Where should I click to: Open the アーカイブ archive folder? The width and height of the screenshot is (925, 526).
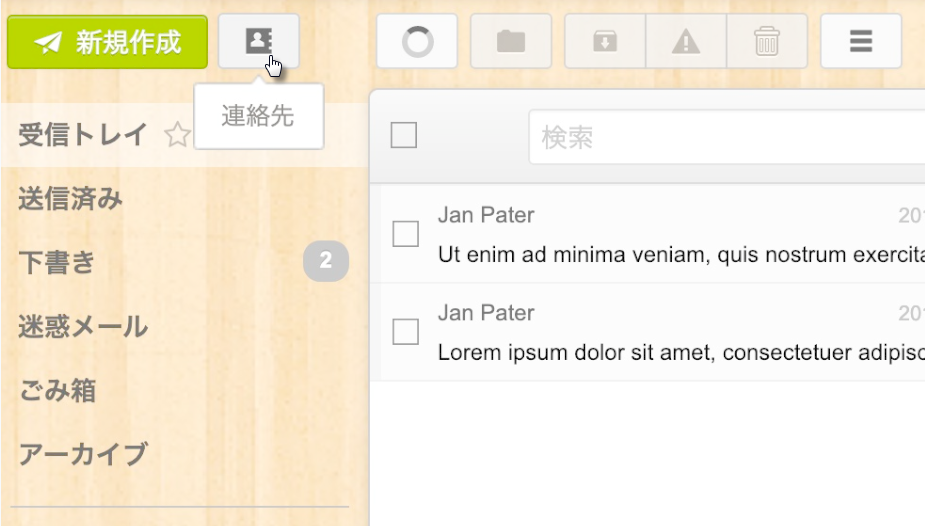pyautogui.click(x=83, y=453)
